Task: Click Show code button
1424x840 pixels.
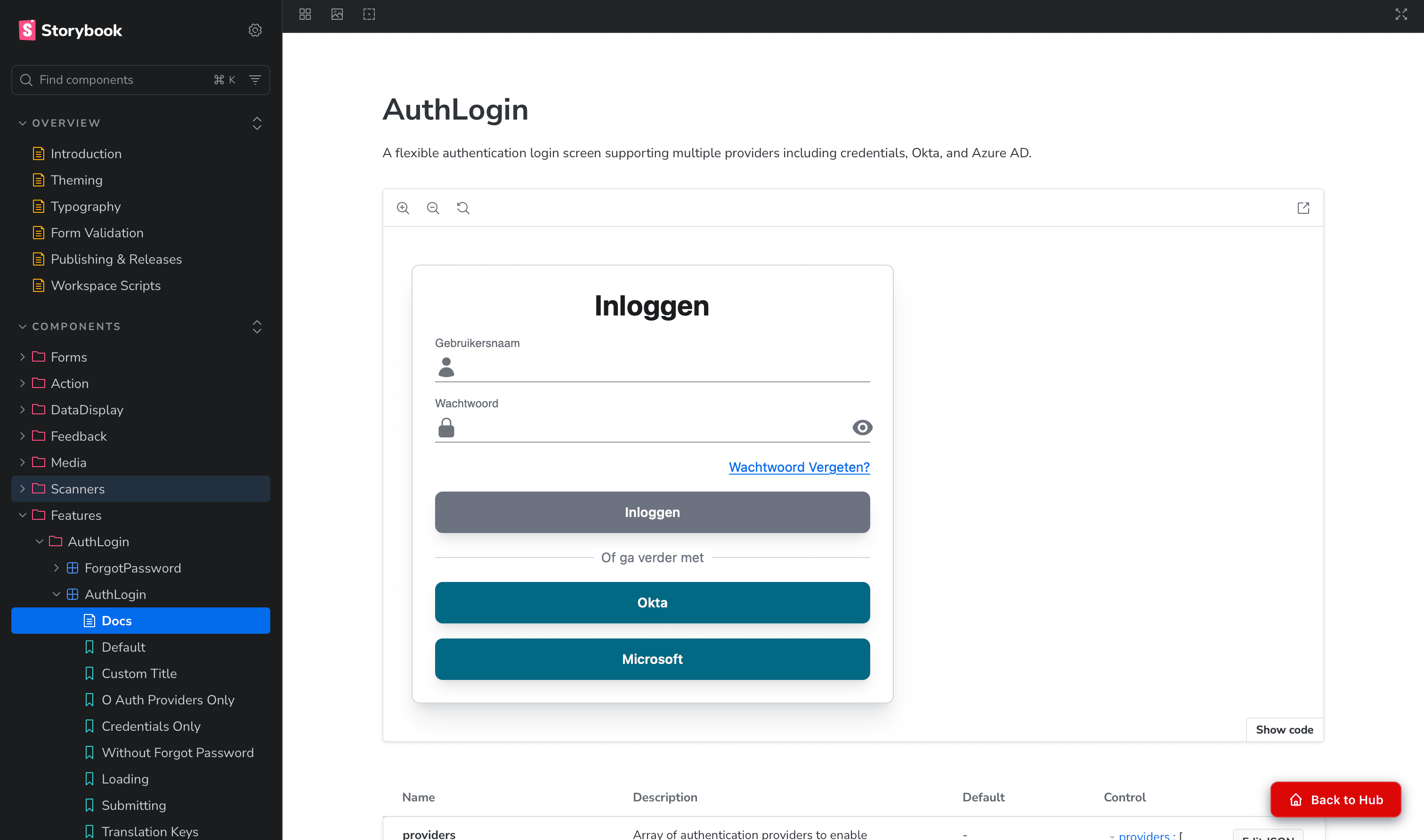Action: click(x=1284, y=730)
